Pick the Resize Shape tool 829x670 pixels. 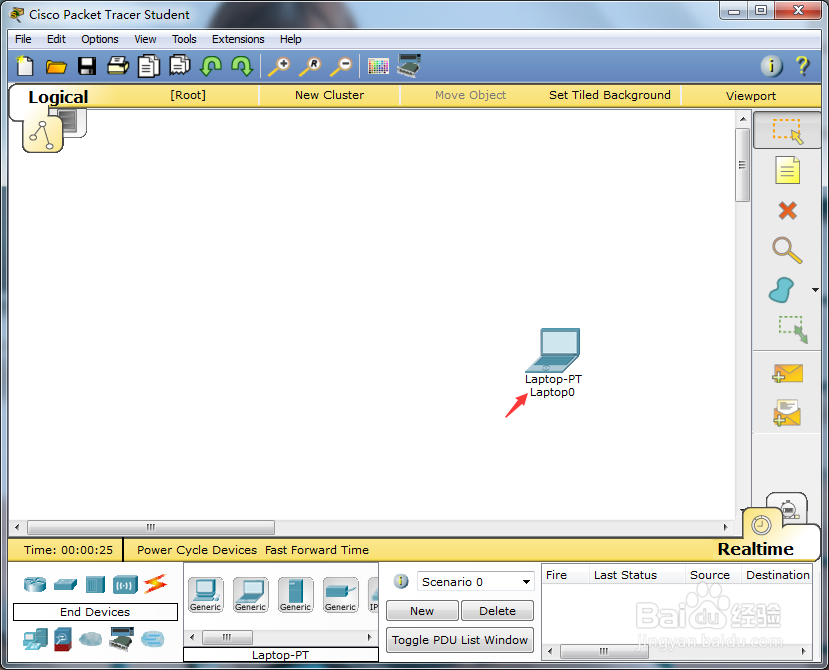pyautogui.click(x=787, y=330)
